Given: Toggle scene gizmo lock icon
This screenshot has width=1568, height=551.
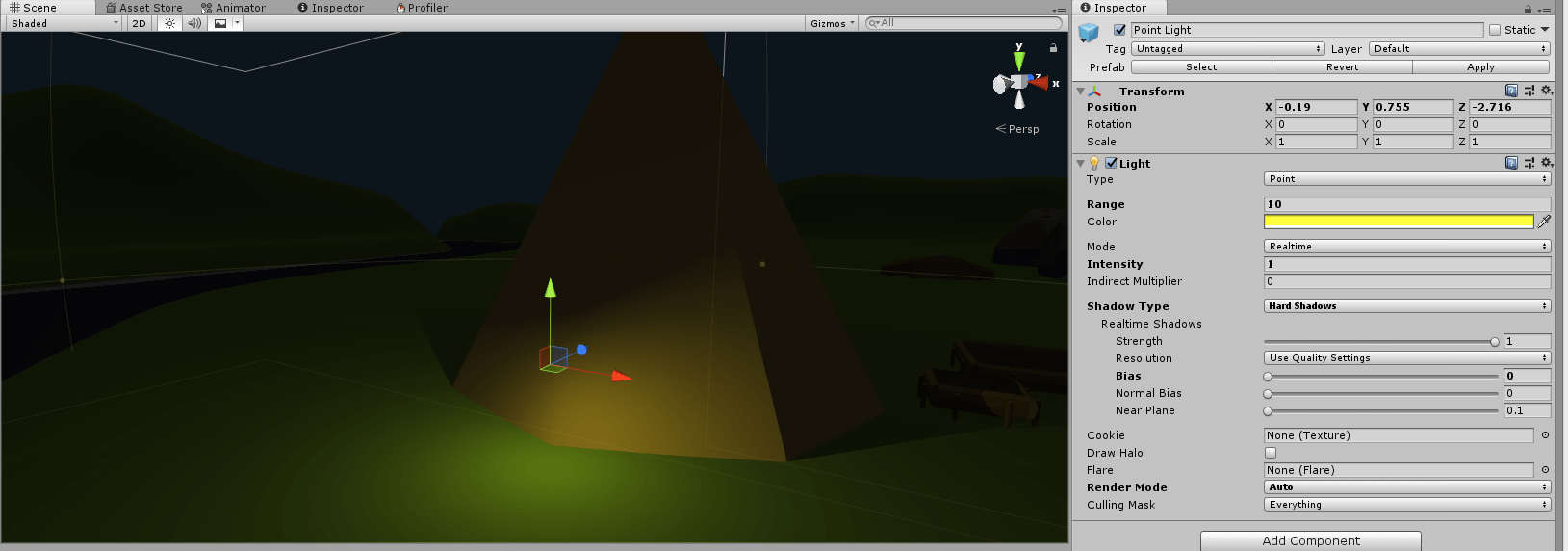Looking at the screenshot, I should 1053,47.
